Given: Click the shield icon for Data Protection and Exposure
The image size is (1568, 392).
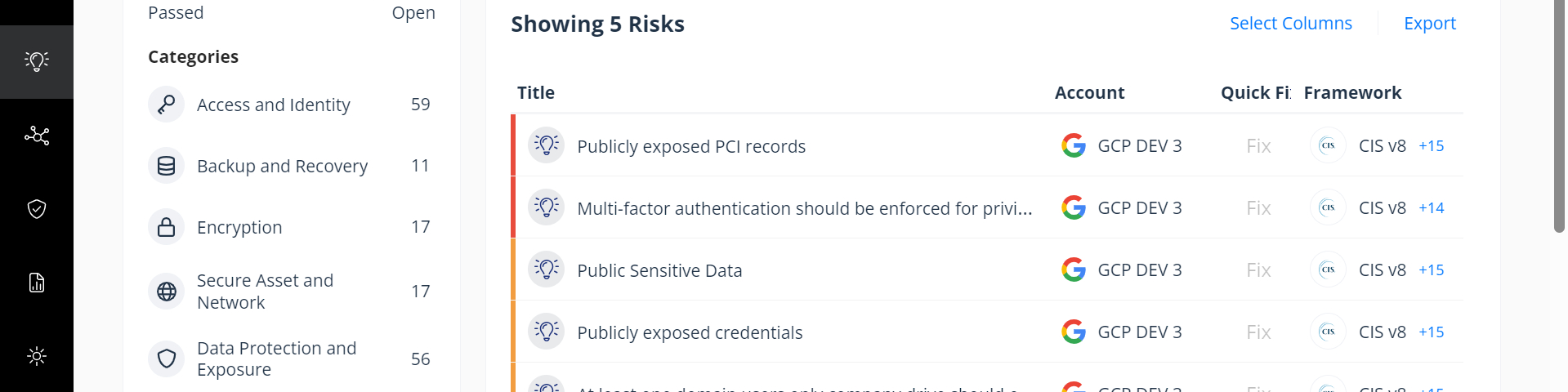Looking at the screenshot, I should point(166,359).
